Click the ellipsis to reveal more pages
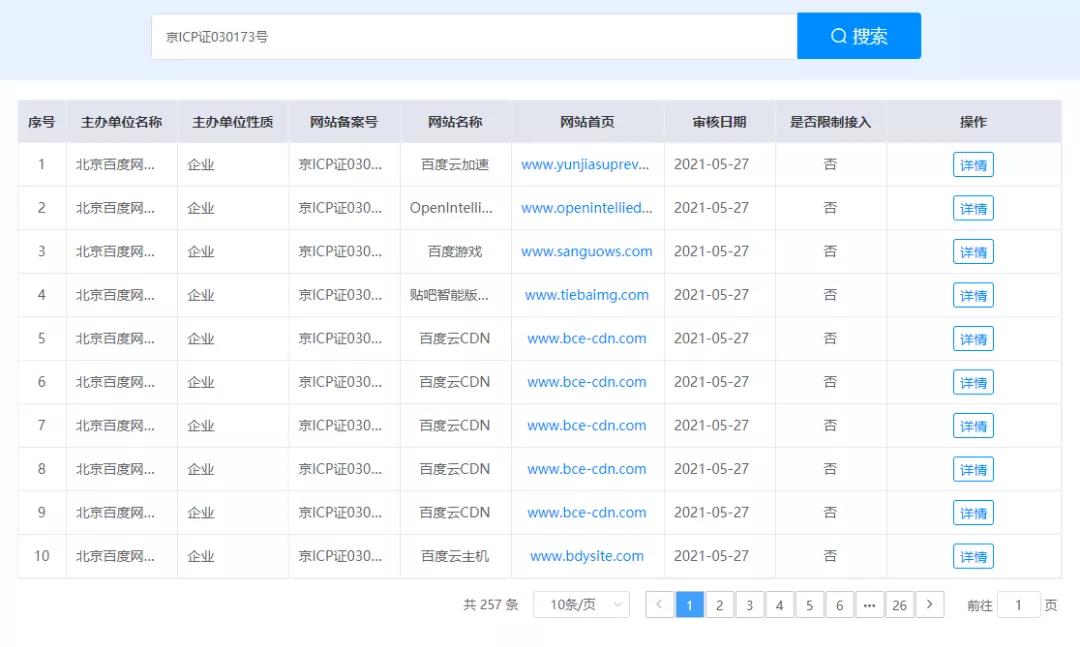Image resolution: width=1080 pixels, height=647 pixels. (869, 604)
